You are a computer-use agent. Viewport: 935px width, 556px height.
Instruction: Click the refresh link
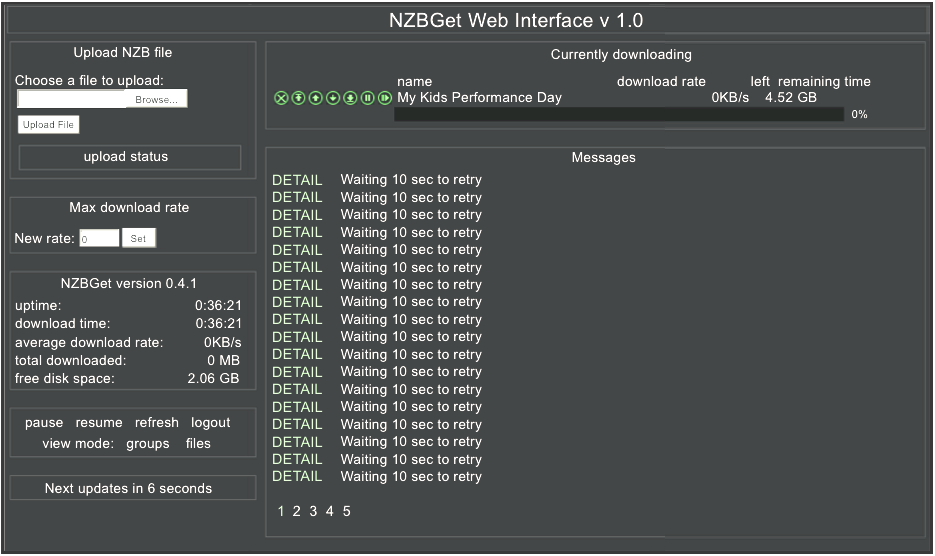pos(156,422)
